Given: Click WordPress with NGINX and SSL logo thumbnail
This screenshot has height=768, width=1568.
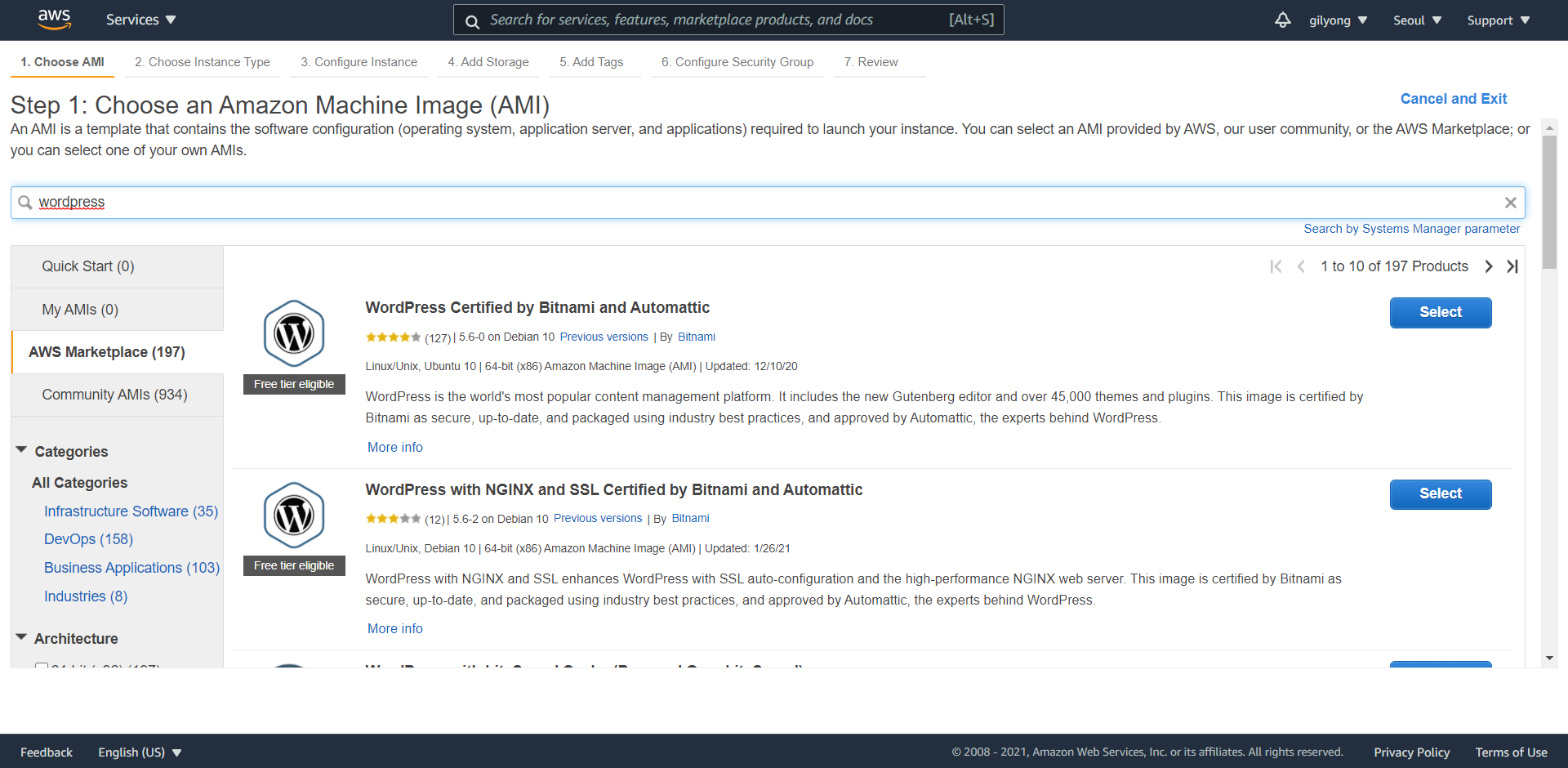Looking at the screenshot, I should pos(294,516).
